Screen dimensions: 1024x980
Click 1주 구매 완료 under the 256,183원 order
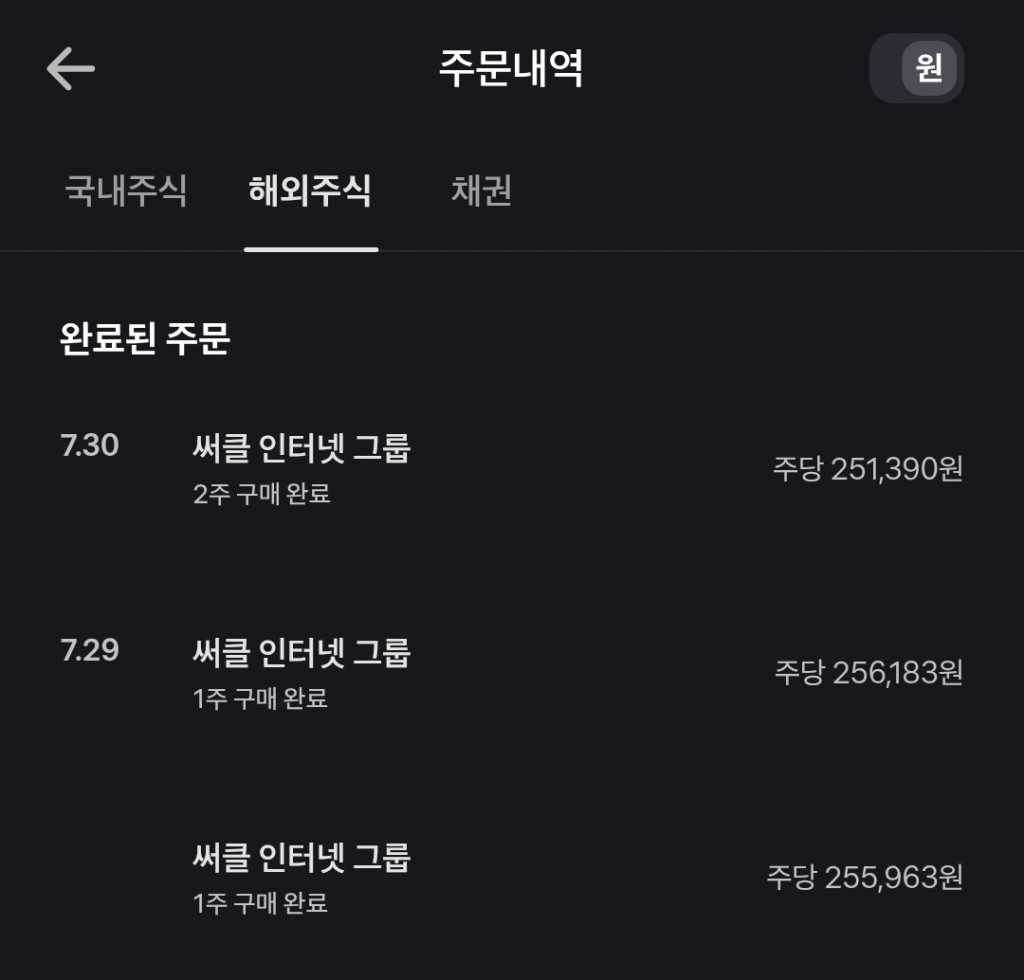pos(260,698)
